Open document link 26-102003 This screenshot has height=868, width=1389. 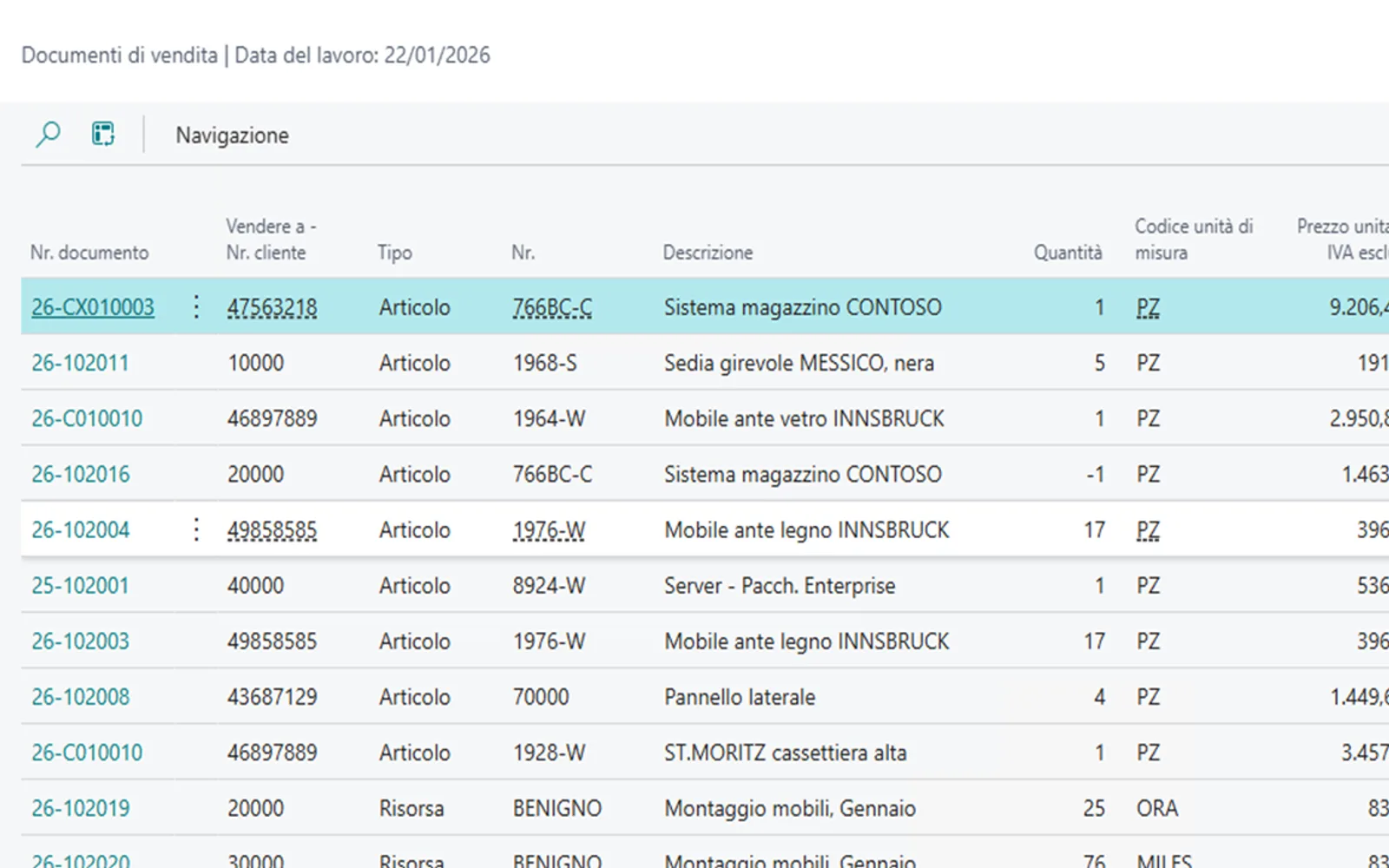[80, 641]
